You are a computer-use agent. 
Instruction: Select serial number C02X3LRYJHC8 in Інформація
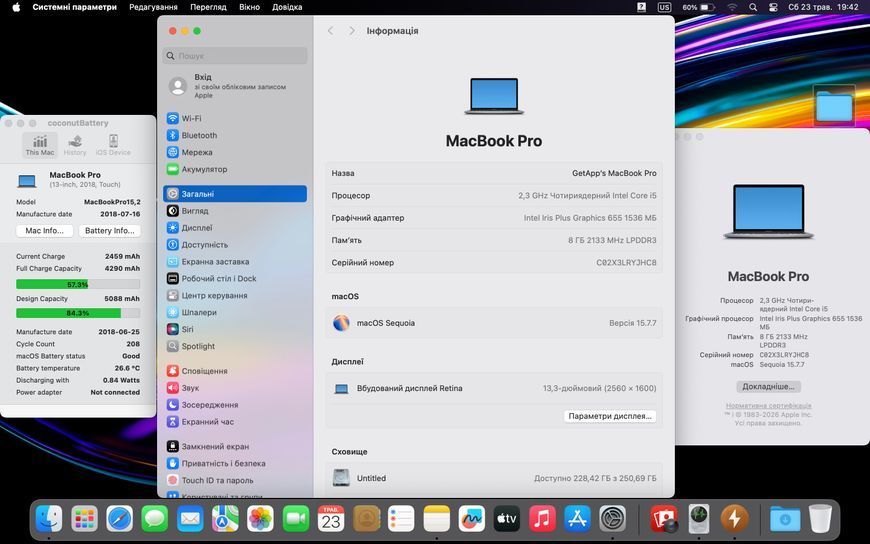626,263
